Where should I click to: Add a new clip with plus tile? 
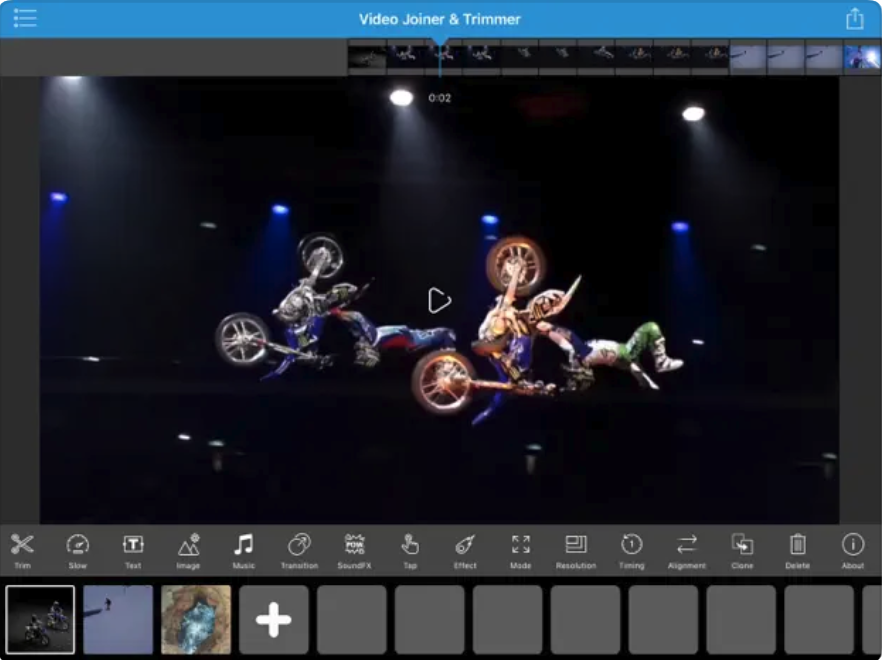click(273, 620)
